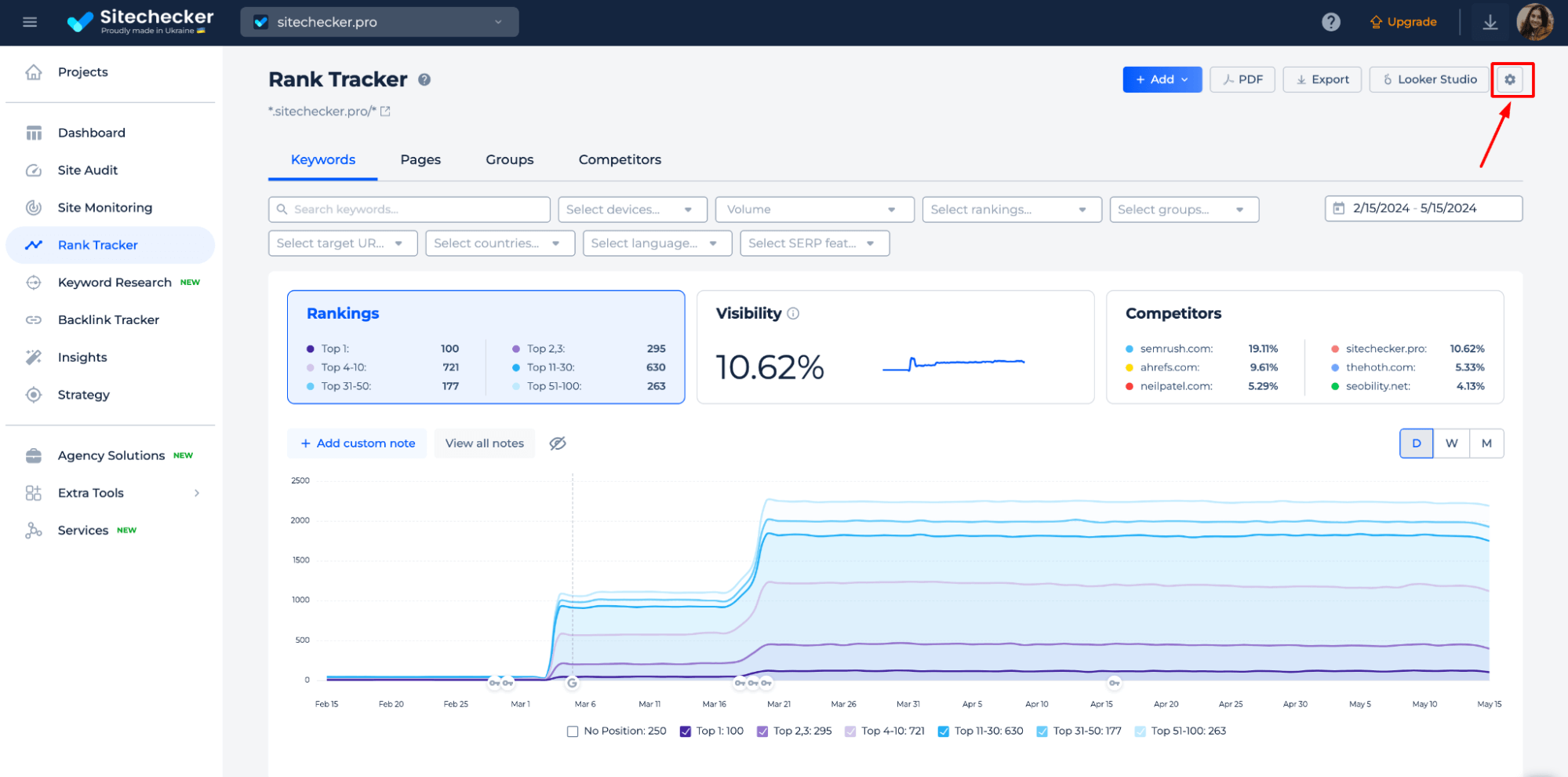
Task: Open the Select countries dropdown
Action: pyautogui.click(x=500, y=243)
